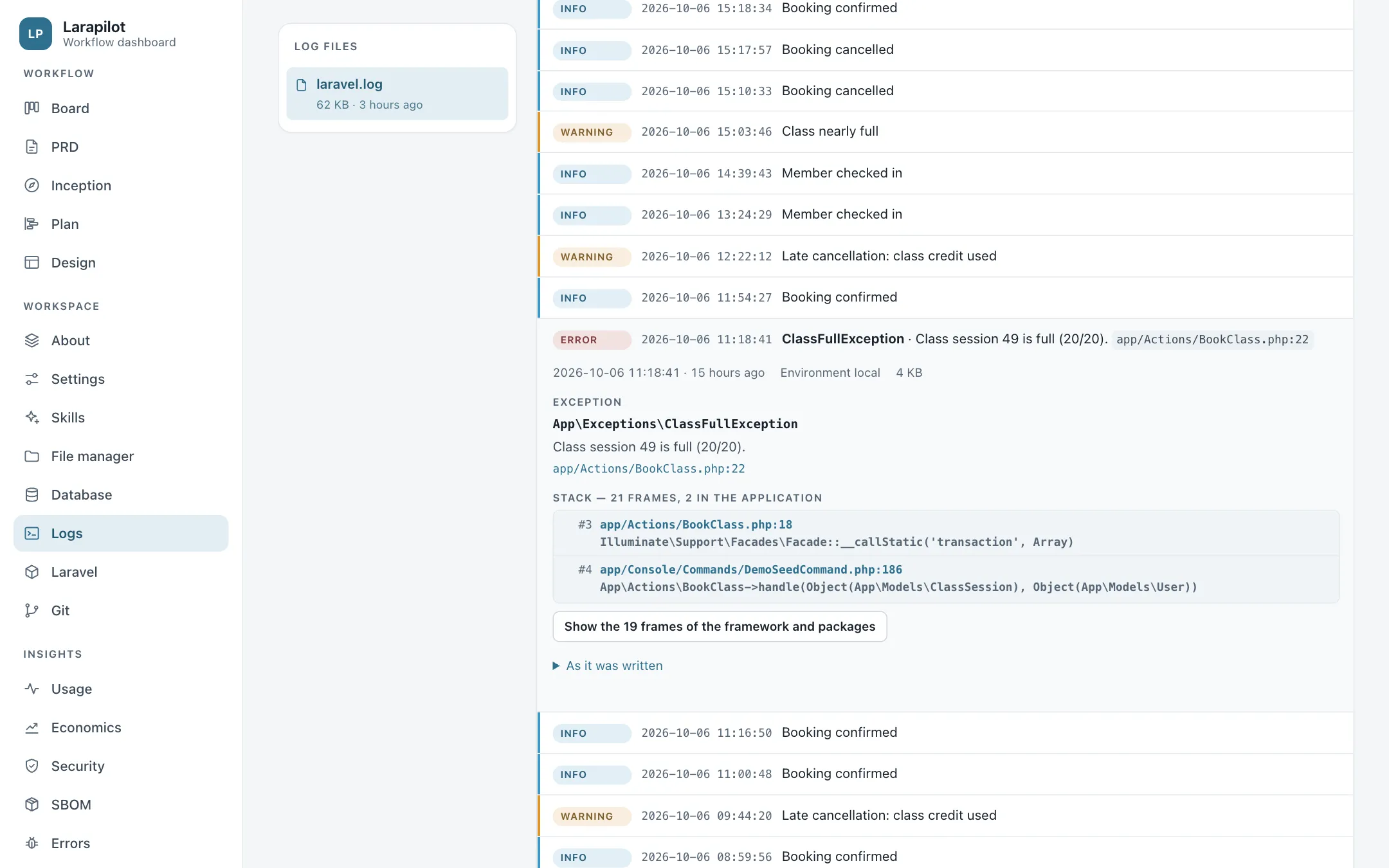Click the PRD document icon
Viewport: 1389px width, 868px height.
click(32, 147)
